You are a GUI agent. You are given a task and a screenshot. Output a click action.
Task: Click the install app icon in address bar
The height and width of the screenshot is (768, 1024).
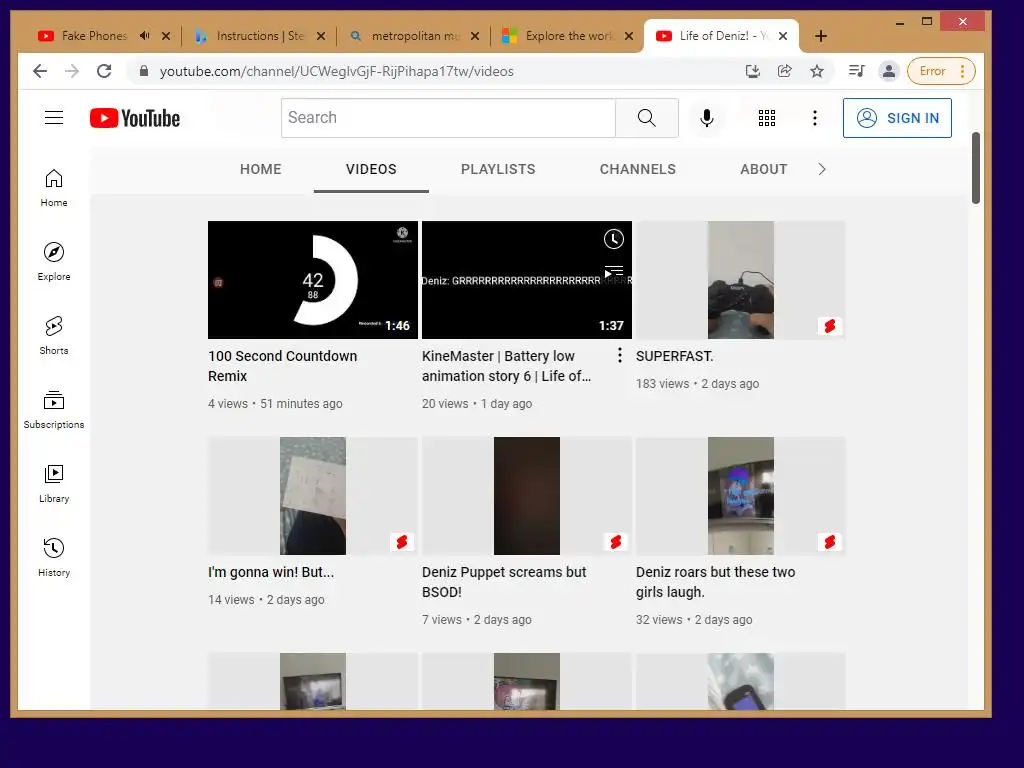pos(753,71)
